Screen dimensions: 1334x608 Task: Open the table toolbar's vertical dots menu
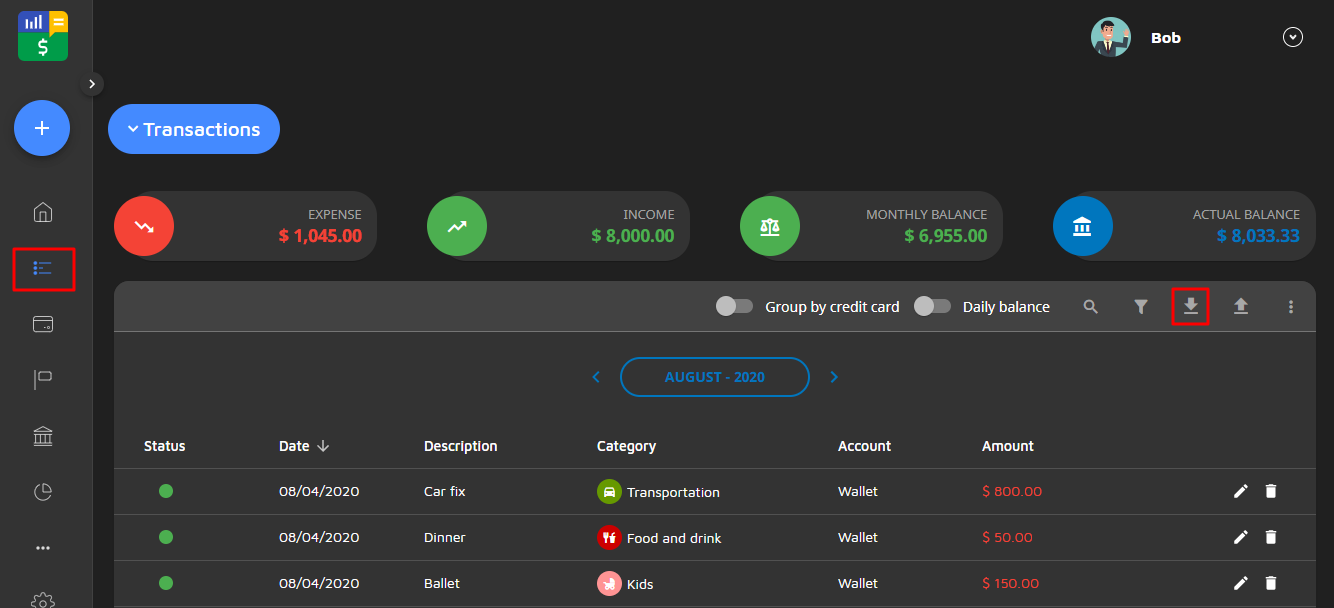tap(1291, 307)
